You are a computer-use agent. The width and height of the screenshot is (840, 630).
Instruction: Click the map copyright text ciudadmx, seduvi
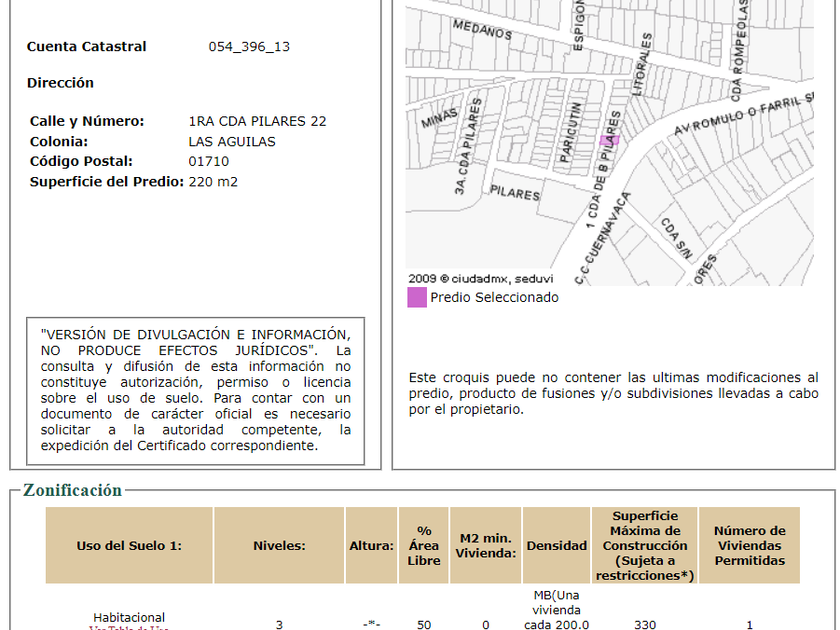[x=474, y=279]
